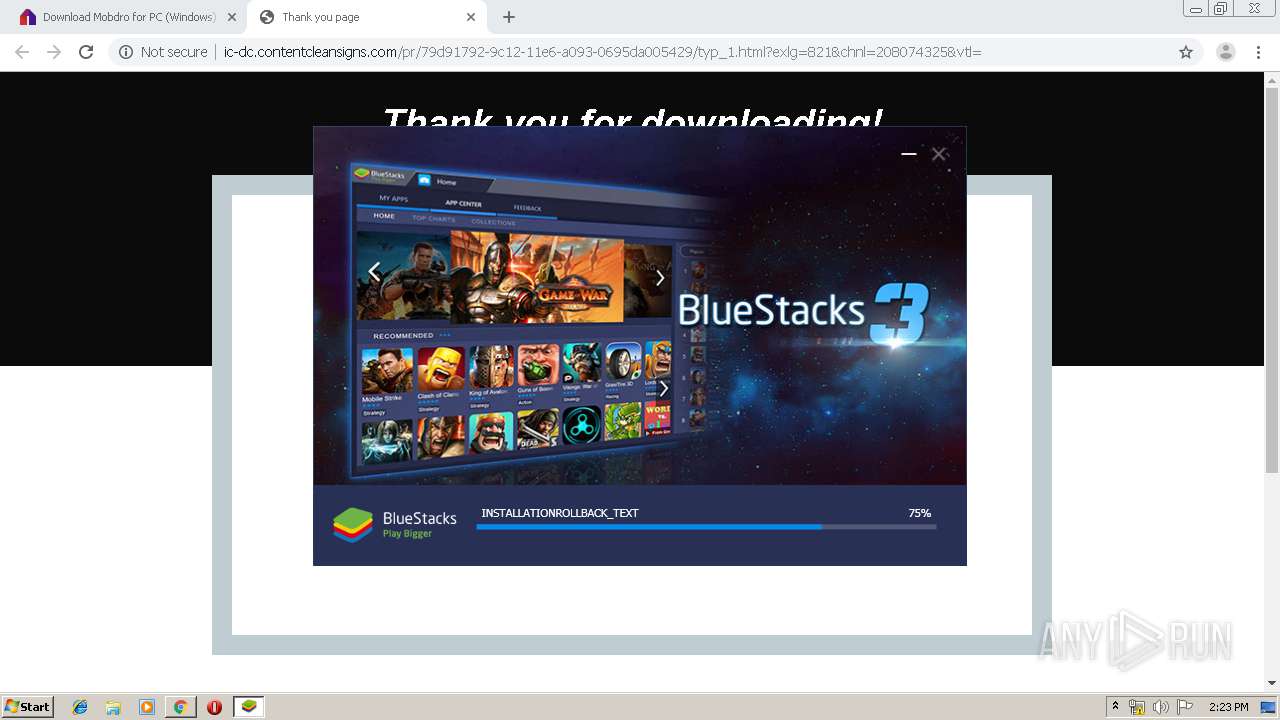This screenshot has width=1280, height=720.
Task: Bookmark this page with the star icon
Action: point(1186,52)
